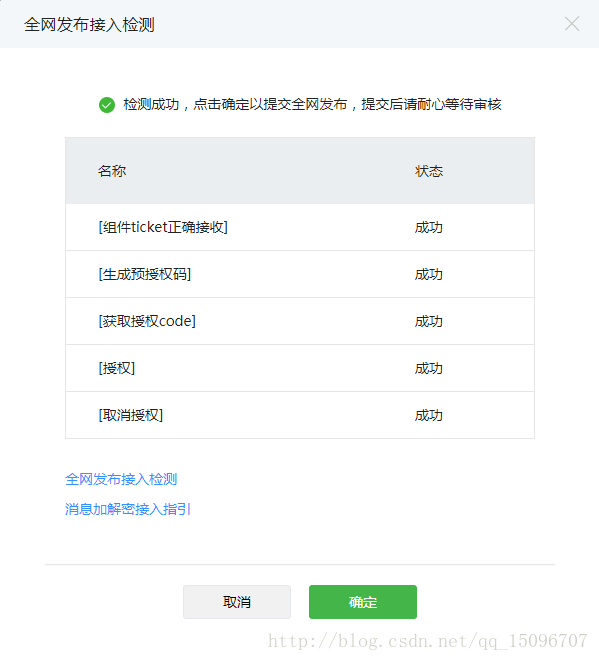Click 成功 status in 组件ticket正确接收 row
Screen dimensions: 599x661
pos(429,227)
